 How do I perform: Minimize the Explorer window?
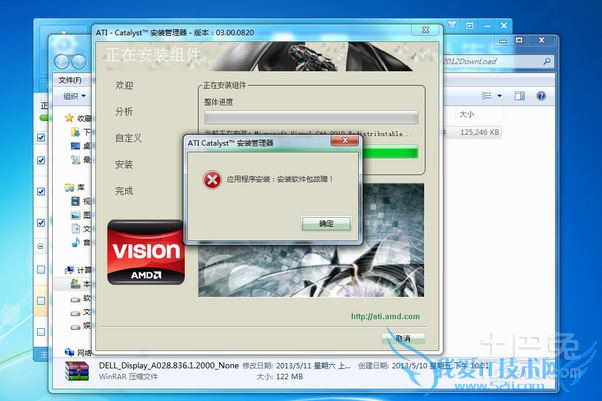click(503, 41)
